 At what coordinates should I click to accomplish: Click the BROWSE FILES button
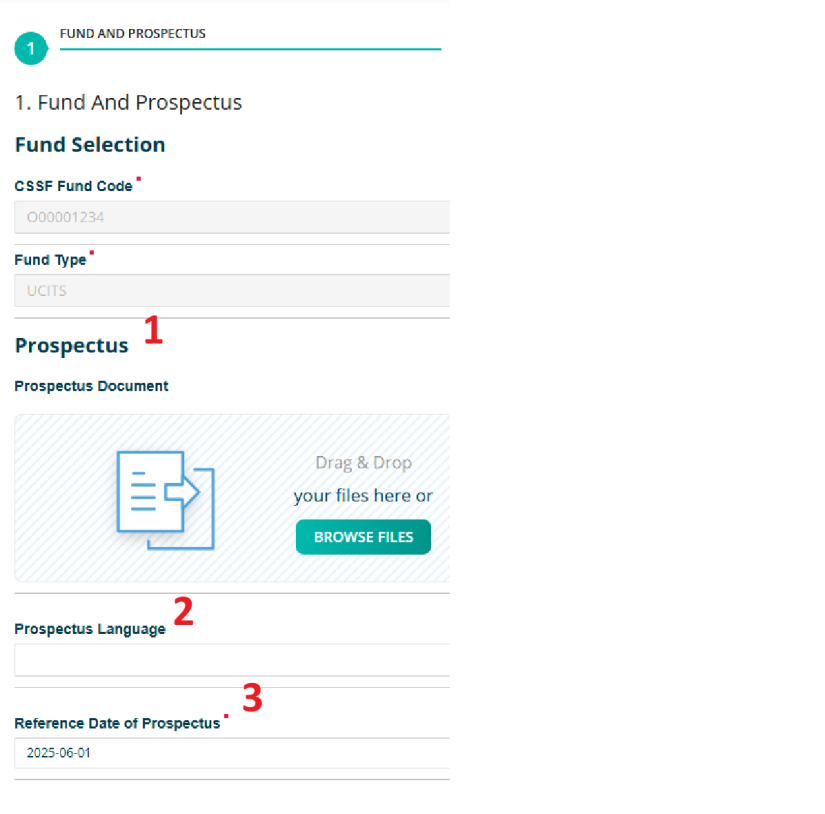[x=363, y=537]
